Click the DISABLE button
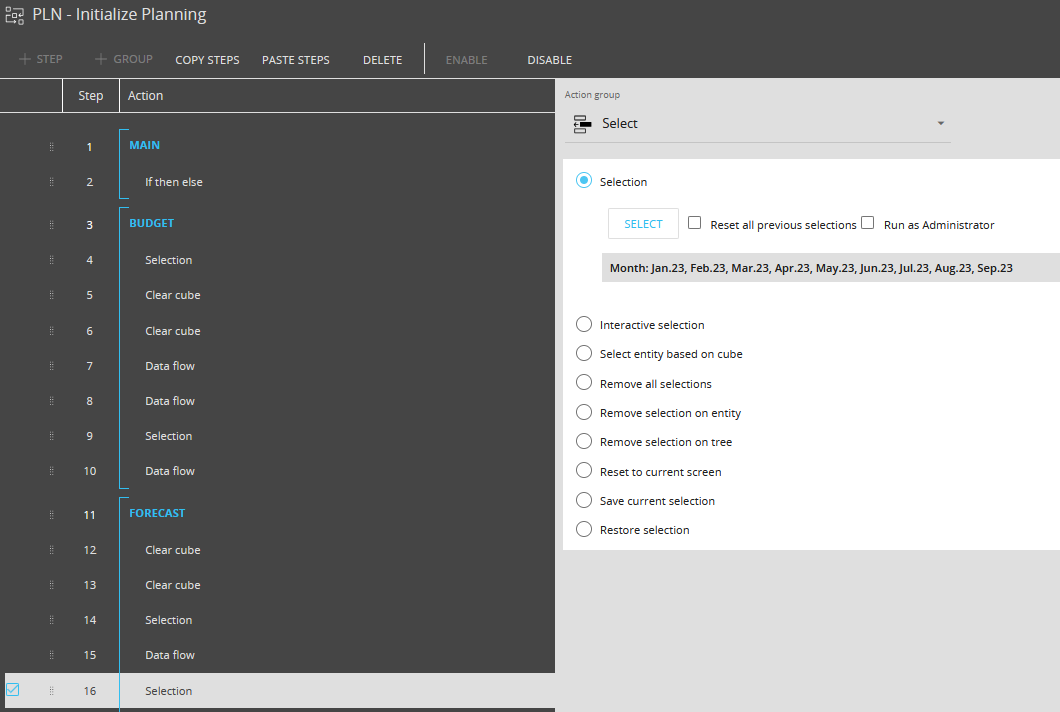This screenshot has height=712, width=1060. tap(550, 60)
